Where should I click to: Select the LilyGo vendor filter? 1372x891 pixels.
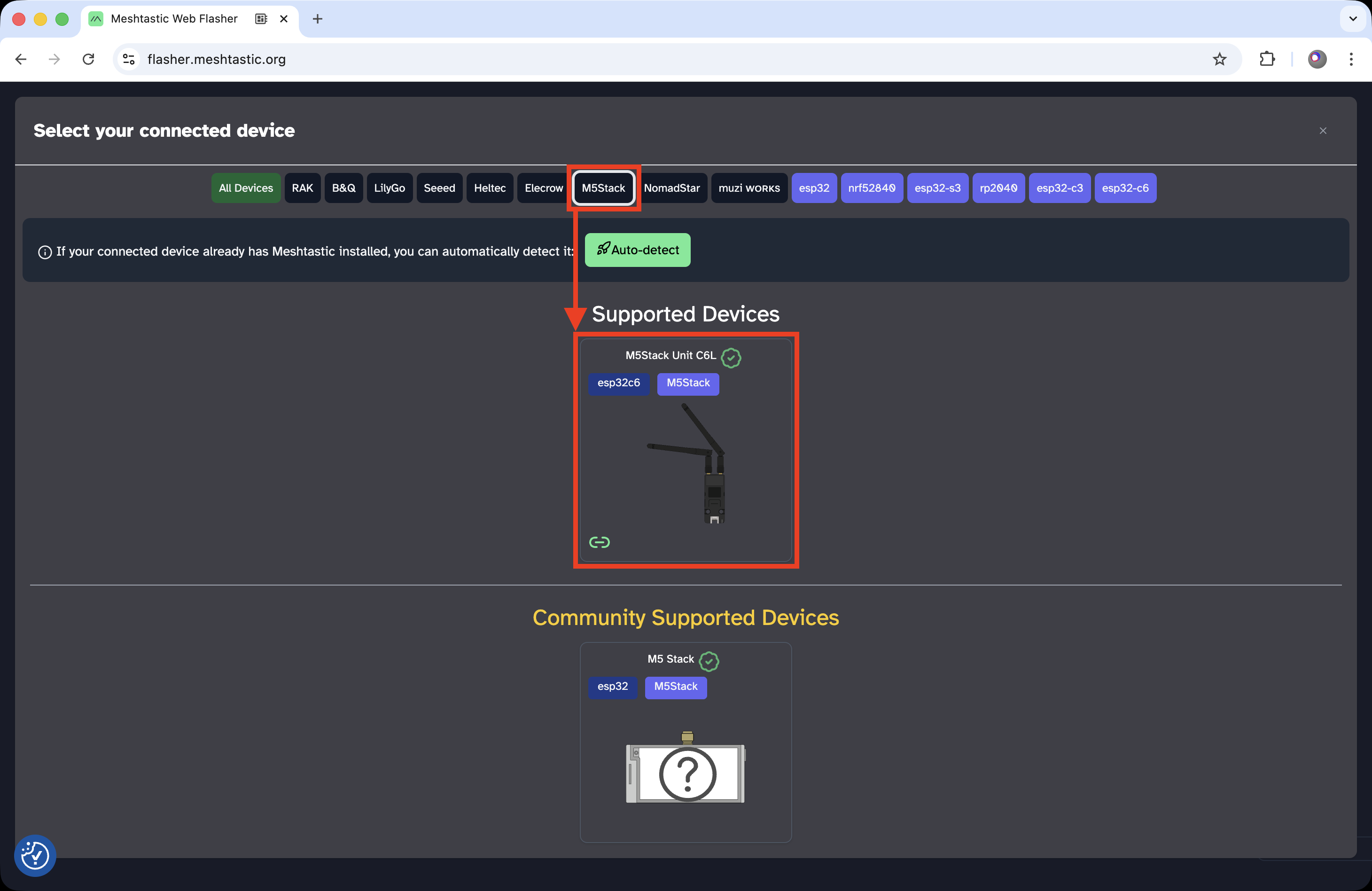[x=389, y=188]
